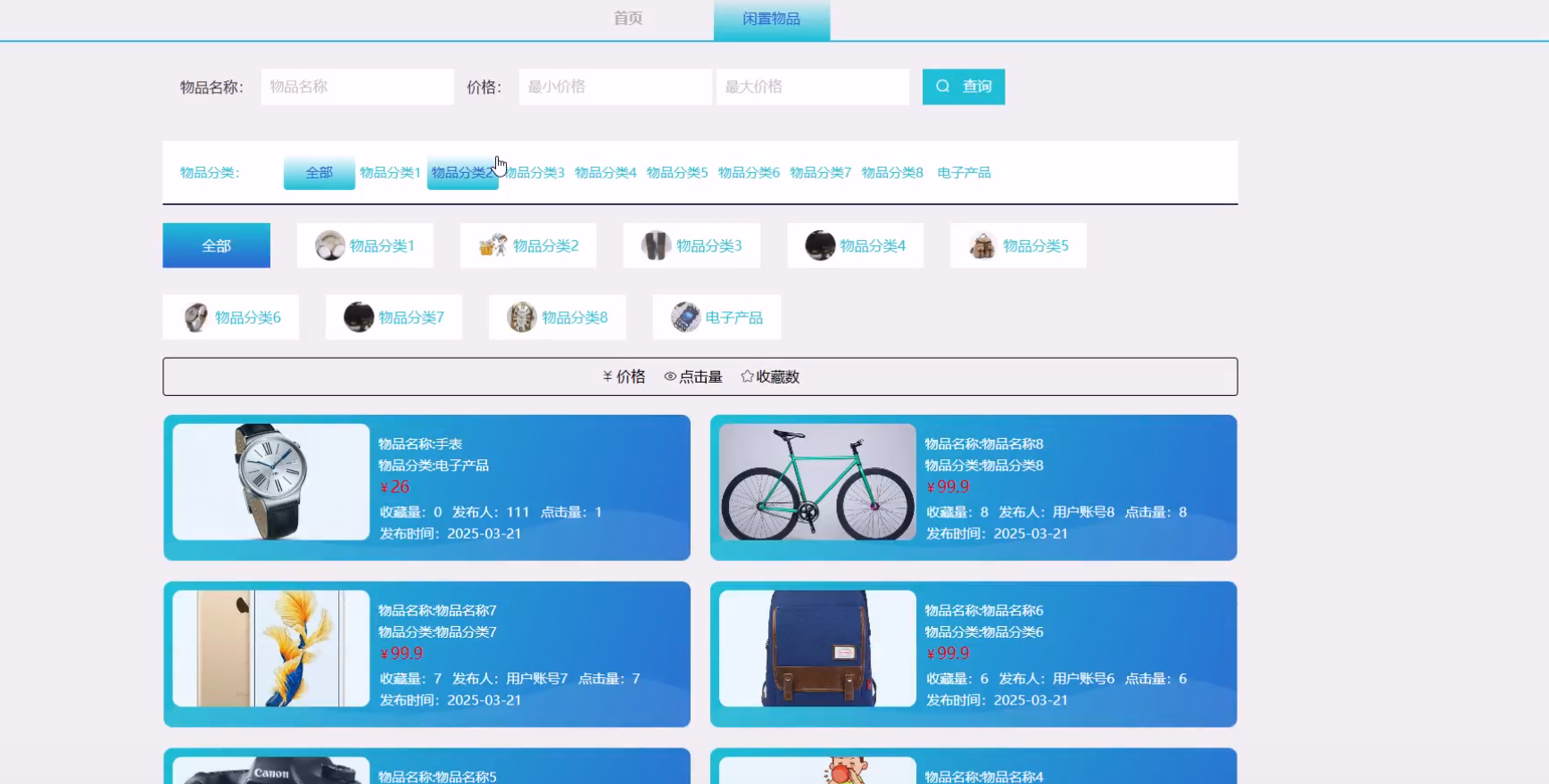This screenshot has height=784, width=1549.
Task: Select 物品分类5 text filter link
Action: click(677, 173)
